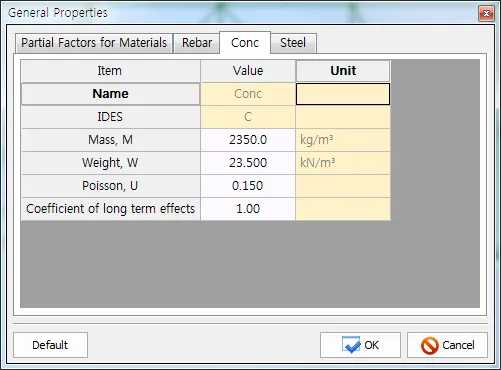
Task: Click the kN/m³ unit cell
Action: click(x=343, y=163)
